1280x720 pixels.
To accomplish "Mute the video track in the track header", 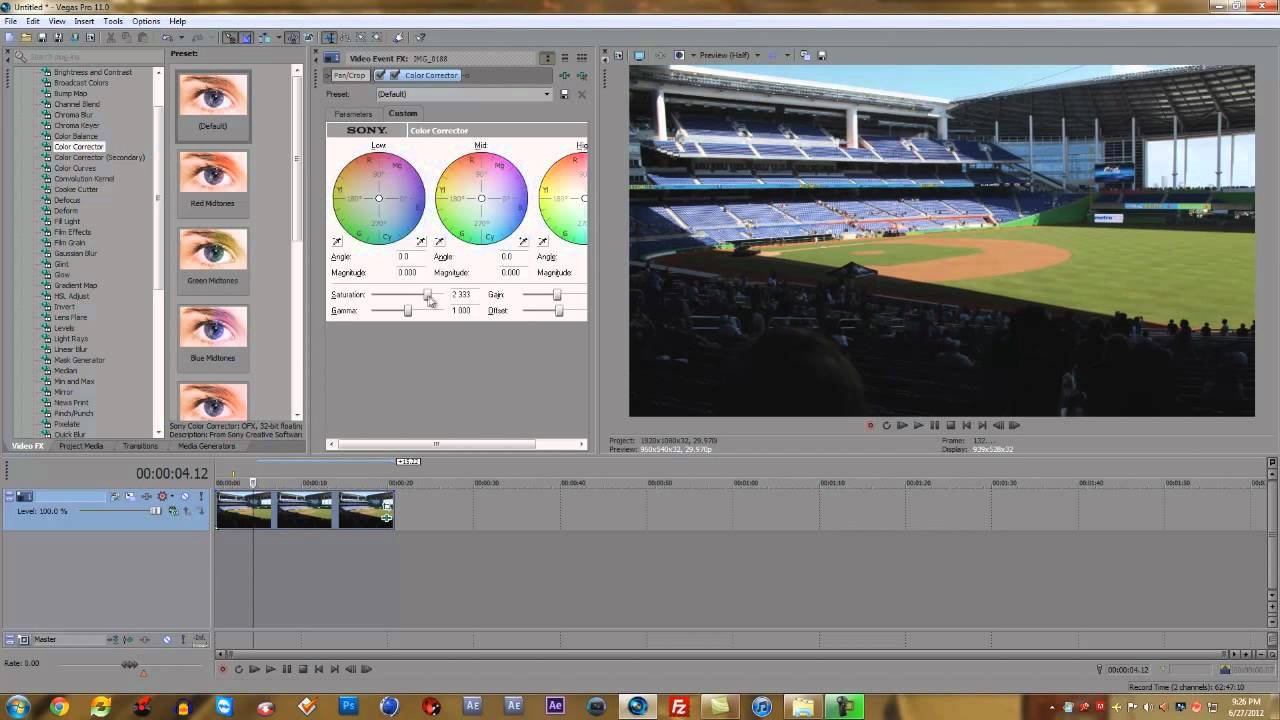I will [x=186, y=496].
